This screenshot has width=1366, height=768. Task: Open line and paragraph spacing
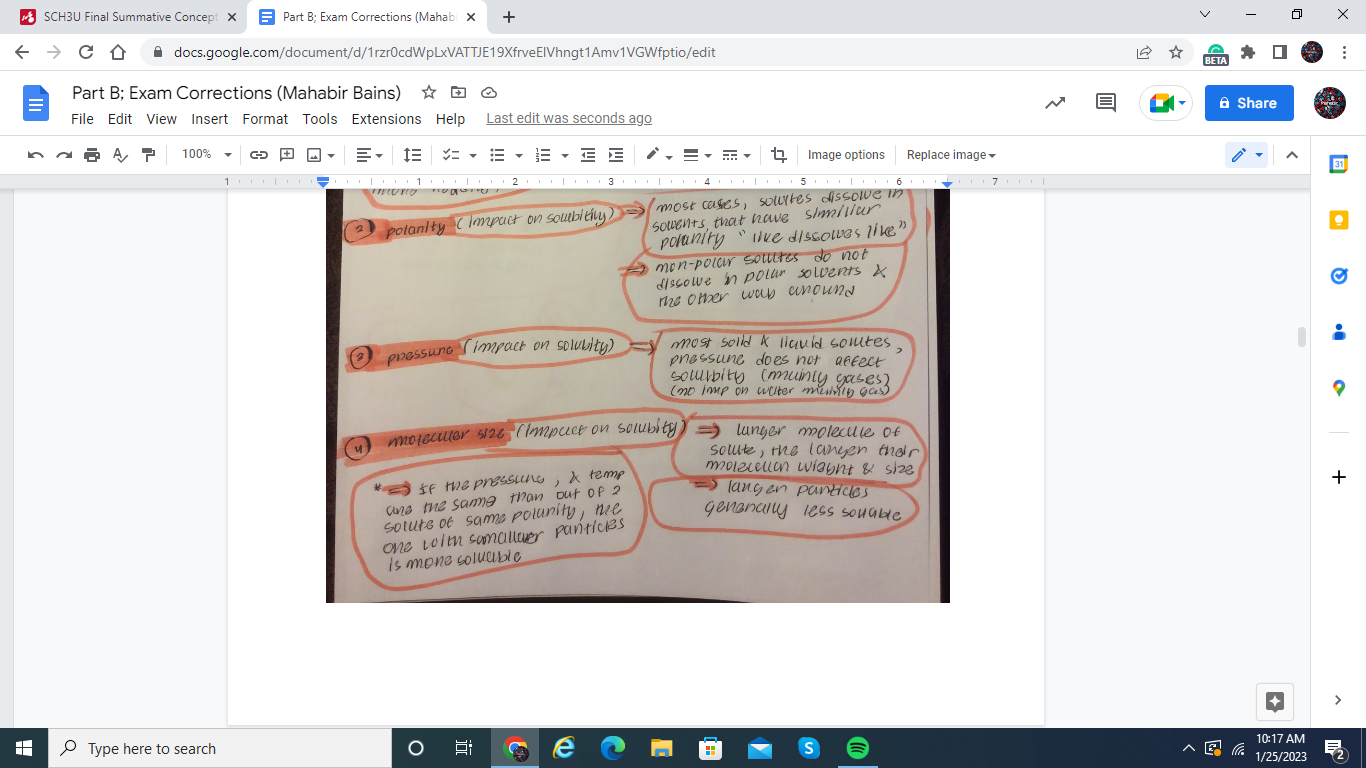click(x=412, y=155)
